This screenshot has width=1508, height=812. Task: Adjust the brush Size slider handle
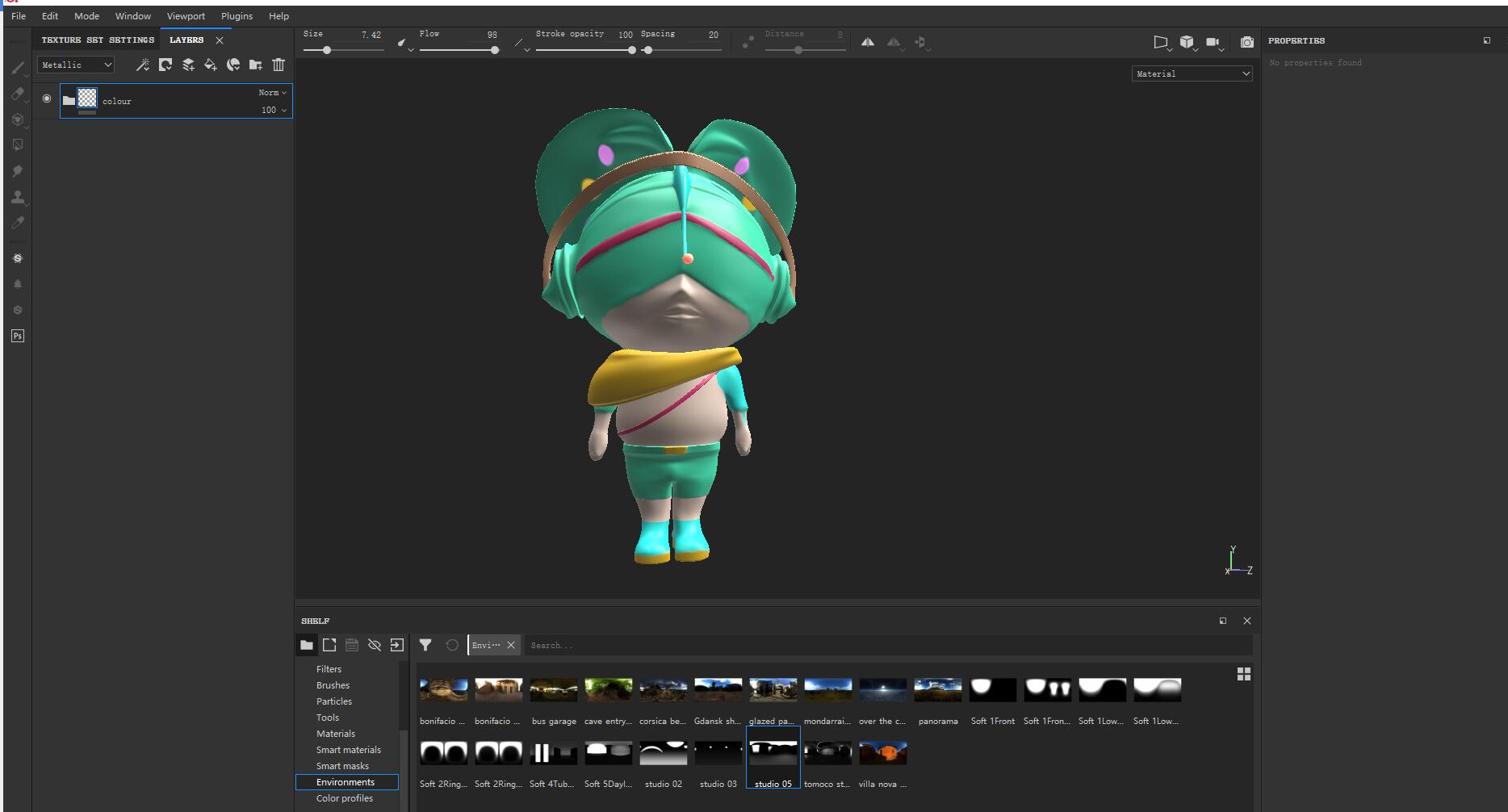tap(327, 50)
